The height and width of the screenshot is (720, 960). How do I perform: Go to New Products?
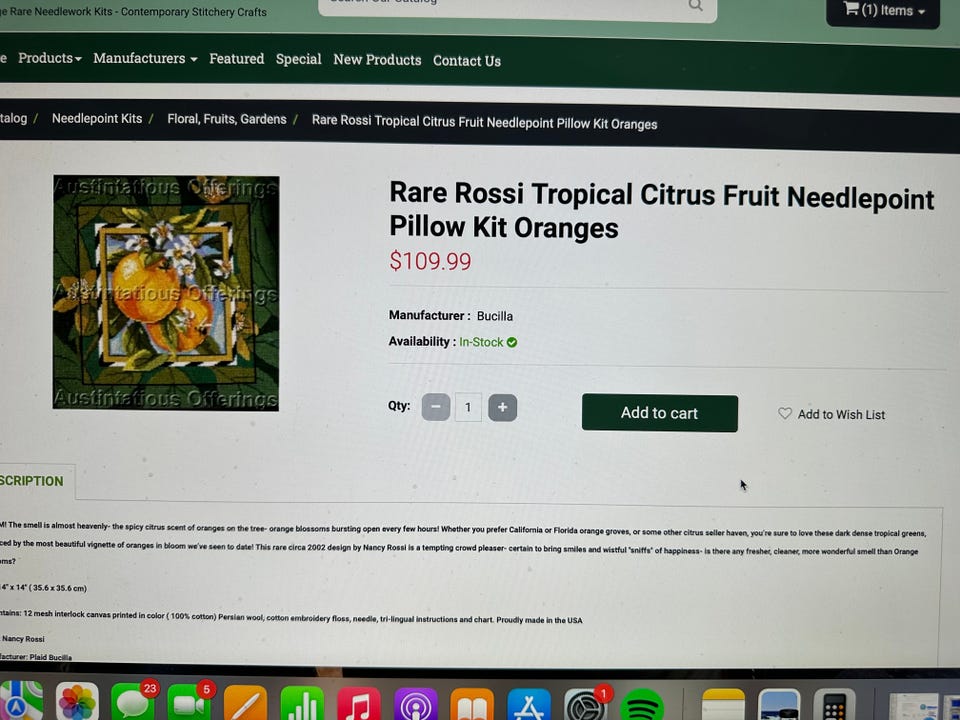(377, 60)
